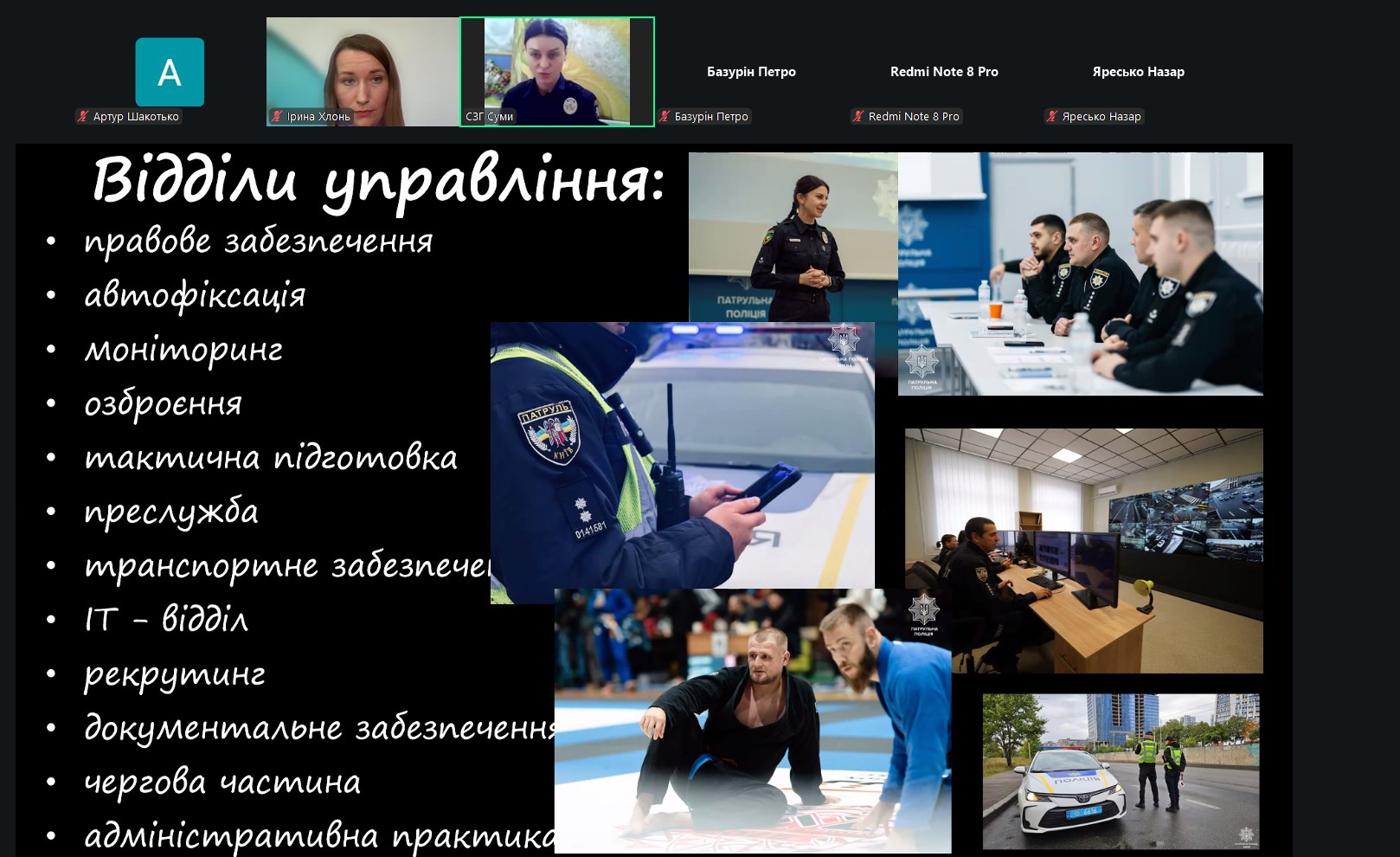This screenshot has height=857, width=1400.
Task: Click the "автофіксація" bullet item
Action: point(195,296)
